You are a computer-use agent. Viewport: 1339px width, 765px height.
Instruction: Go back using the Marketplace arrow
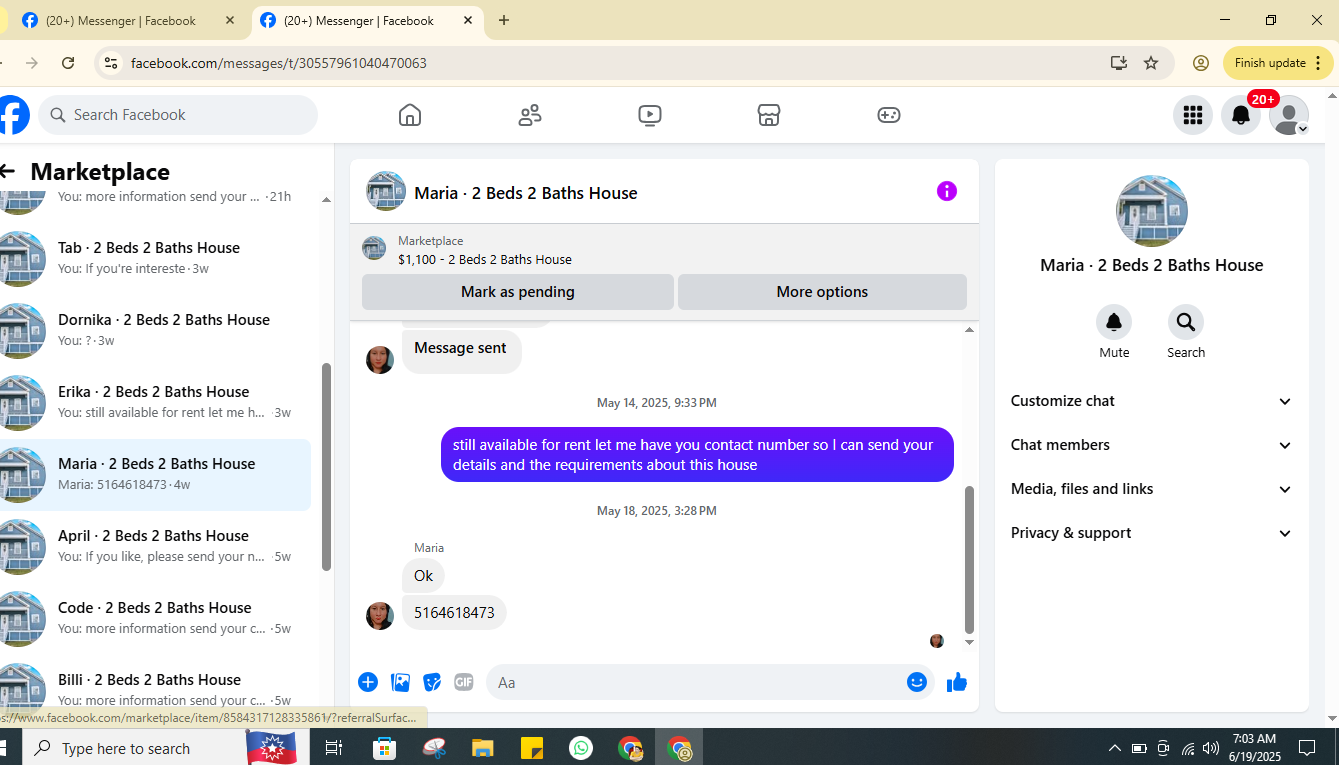[x=8, y=172]
